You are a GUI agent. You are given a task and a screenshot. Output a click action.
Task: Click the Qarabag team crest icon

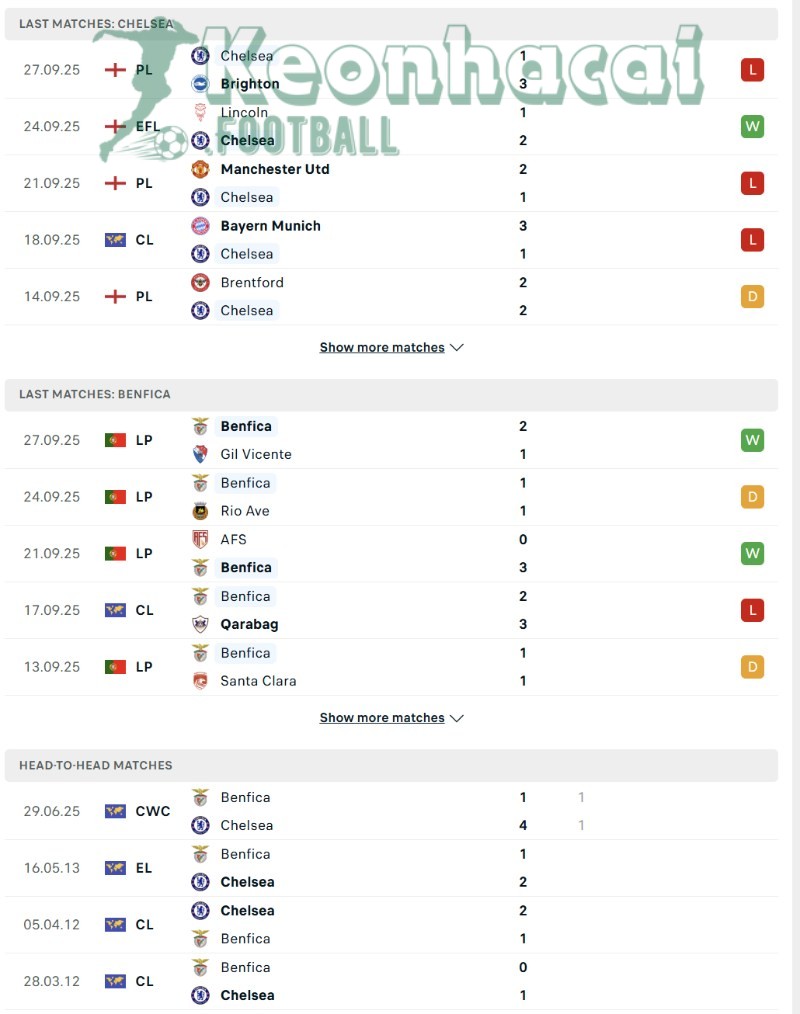200,624
